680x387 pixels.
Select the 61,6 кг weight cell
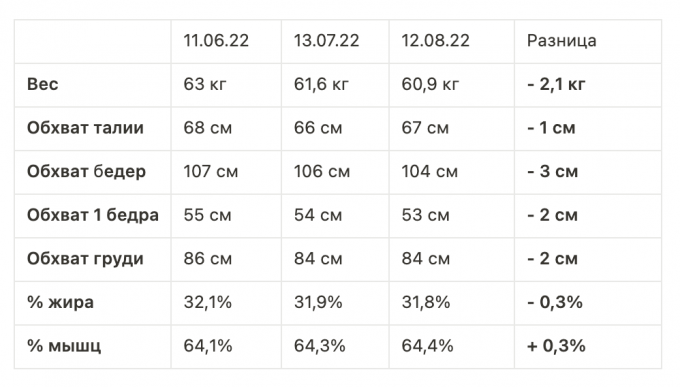coord(321,84)
